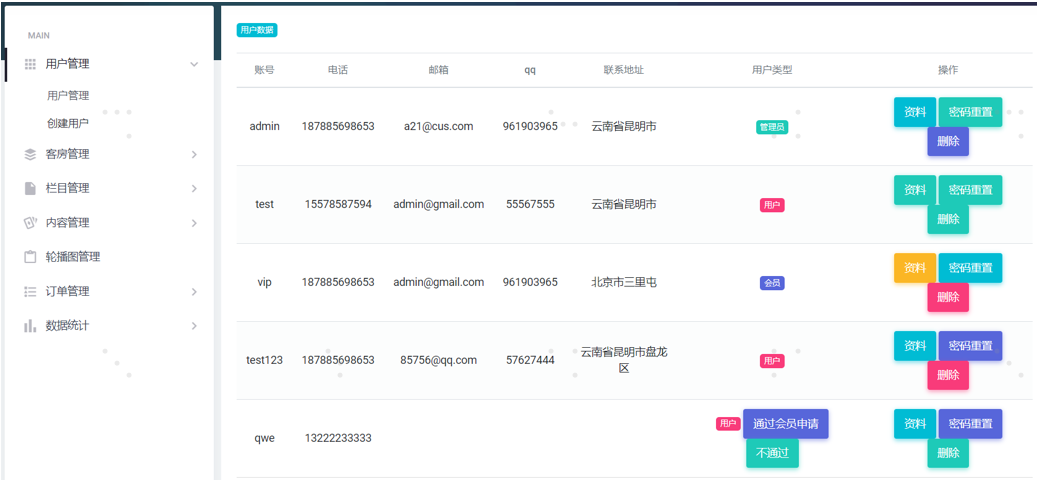Click the 管理员 badge for admin
The width and height of the screenshot is (1039, 480).
[772, 127]
